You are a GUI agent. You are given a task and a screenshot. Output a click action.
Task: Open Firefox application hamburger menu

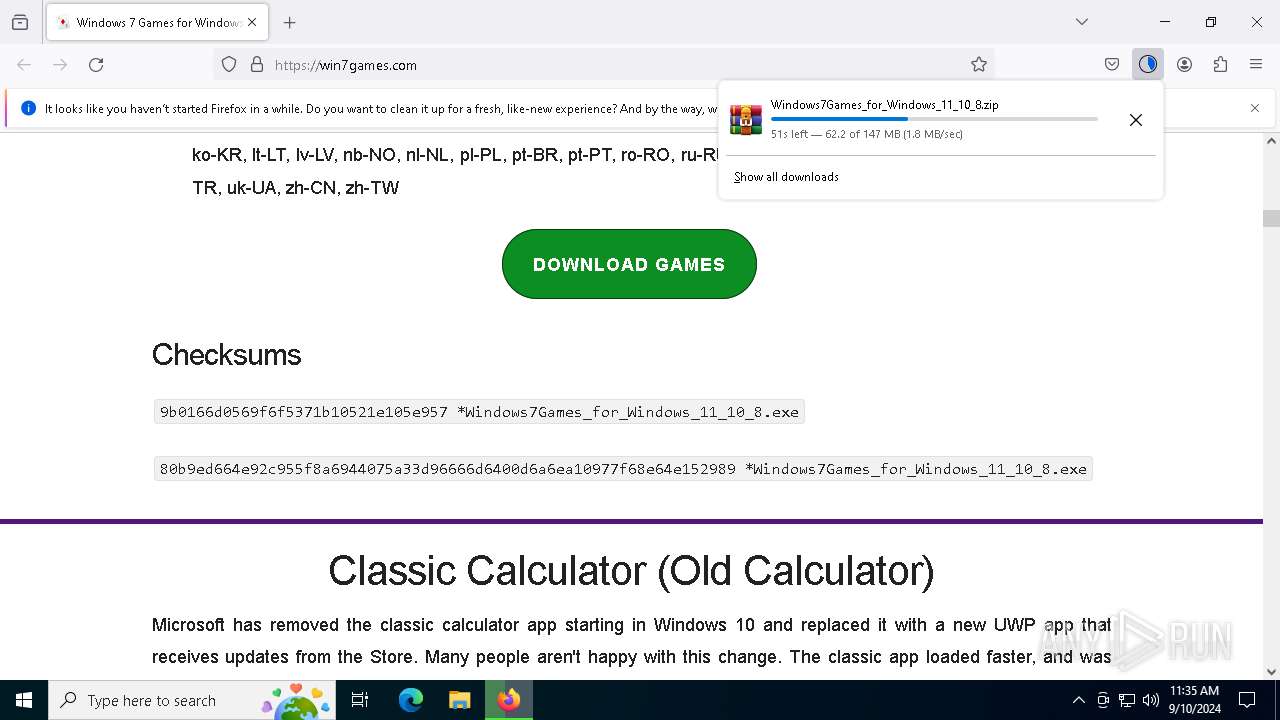(1256, 64)
